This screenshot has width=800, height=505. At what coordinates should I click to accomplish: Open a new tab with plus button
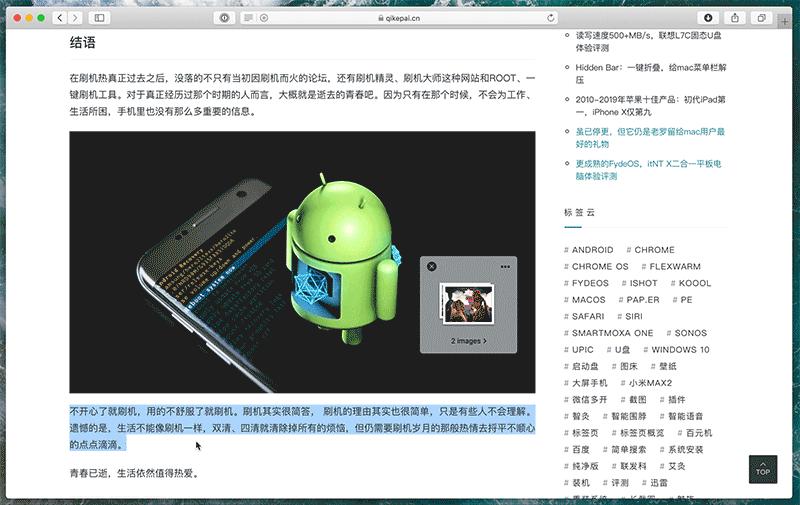pyautogui.click(x=785, y=21)
